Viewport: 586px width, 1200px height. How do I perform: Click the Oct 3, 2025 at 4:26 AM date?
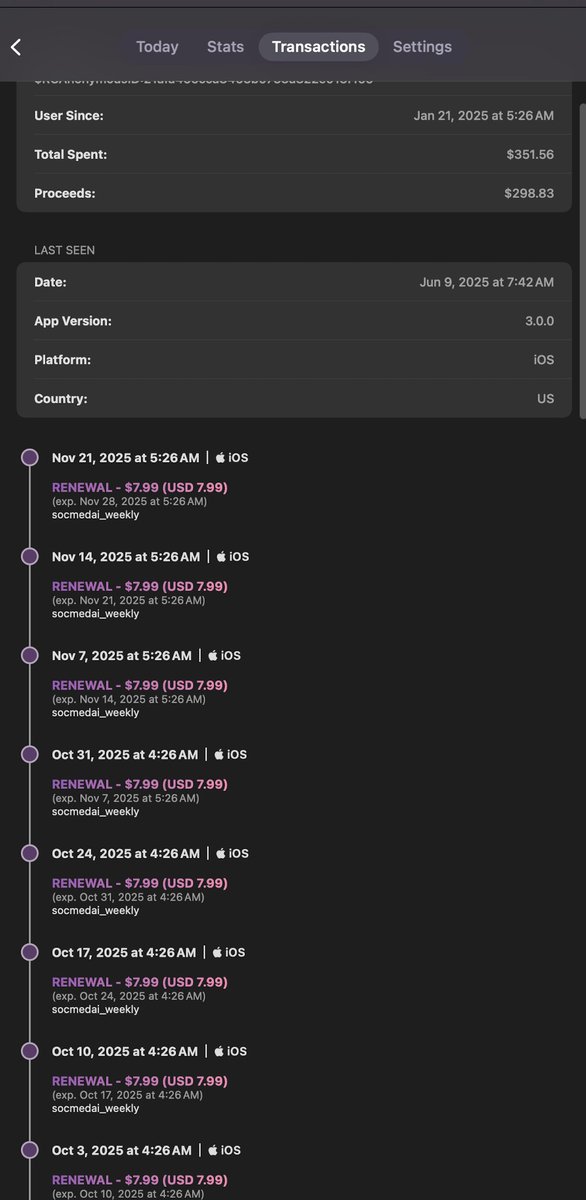[122, 1151]
